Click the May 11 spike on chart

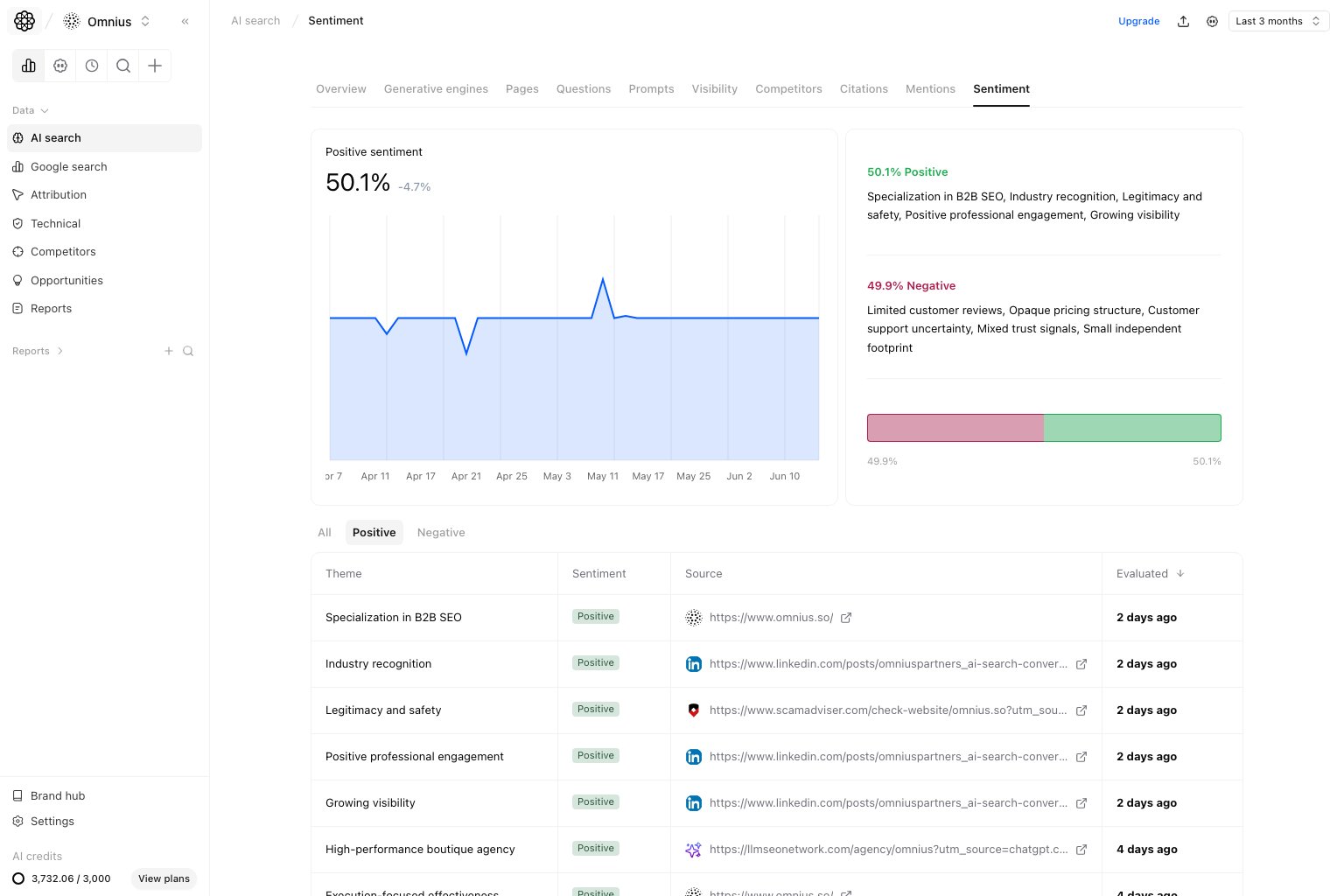click(x=603, y=279)
